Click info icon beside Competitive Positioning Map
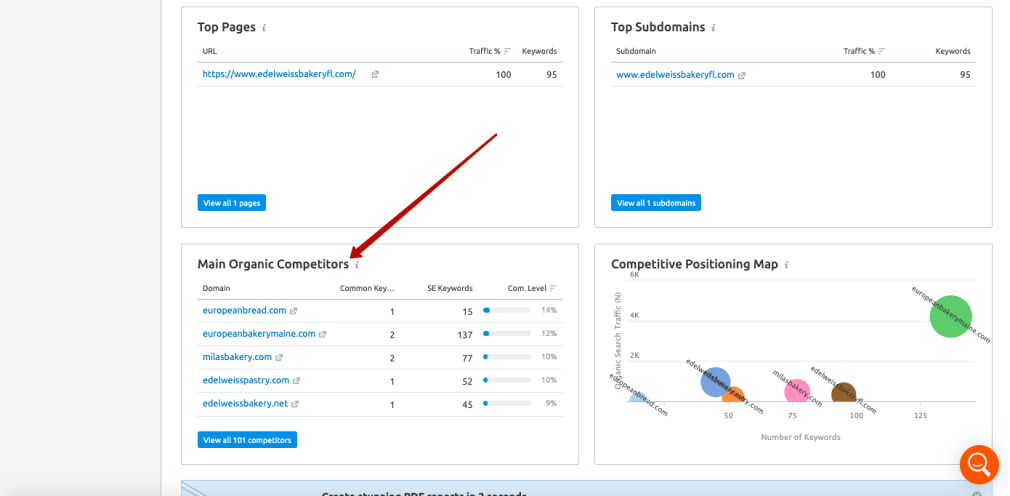This screenshot has height=496, width=1010. click(786, 265)
